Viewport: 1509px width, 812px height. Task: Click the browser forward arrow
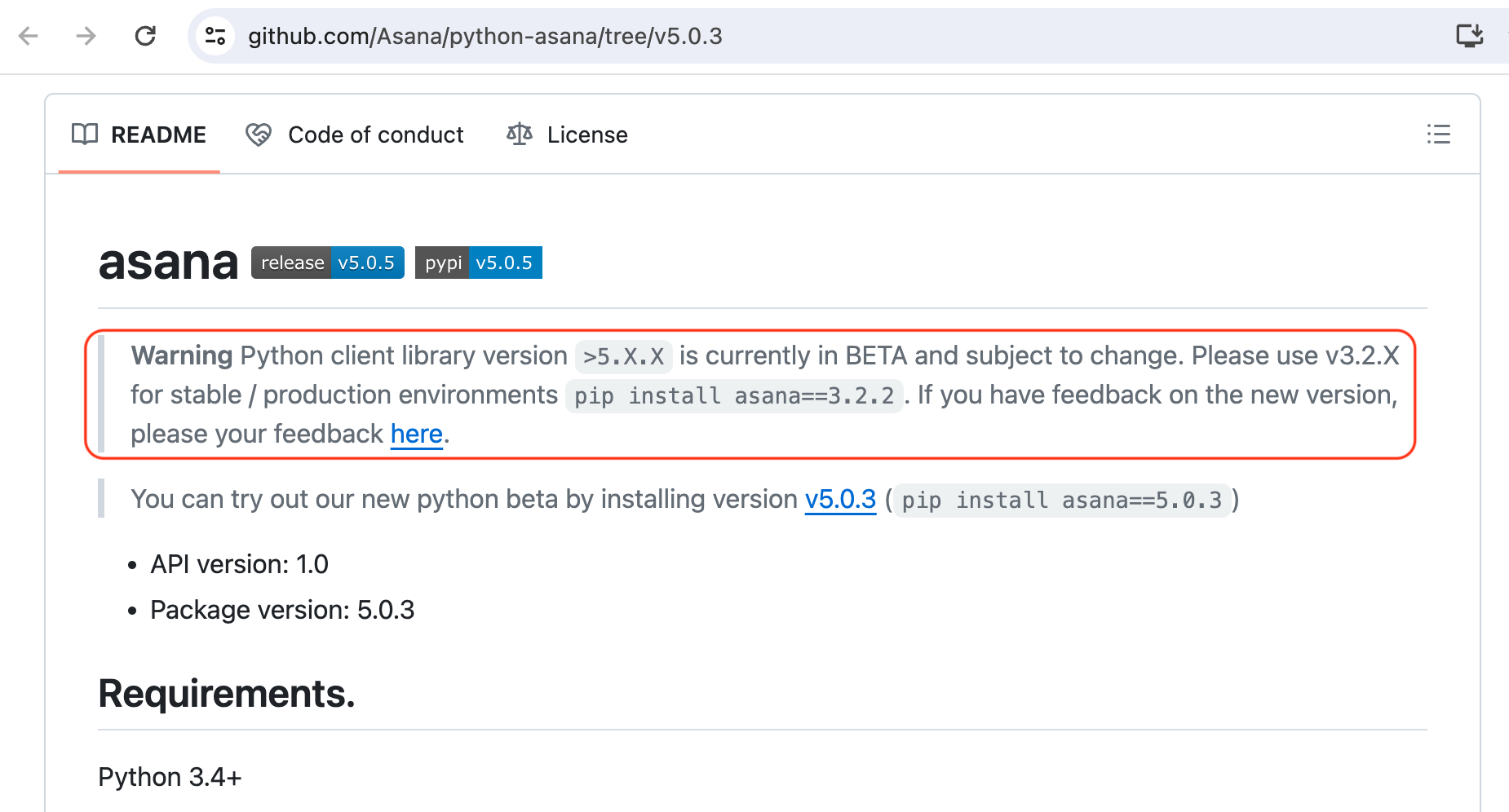[86, 36]
